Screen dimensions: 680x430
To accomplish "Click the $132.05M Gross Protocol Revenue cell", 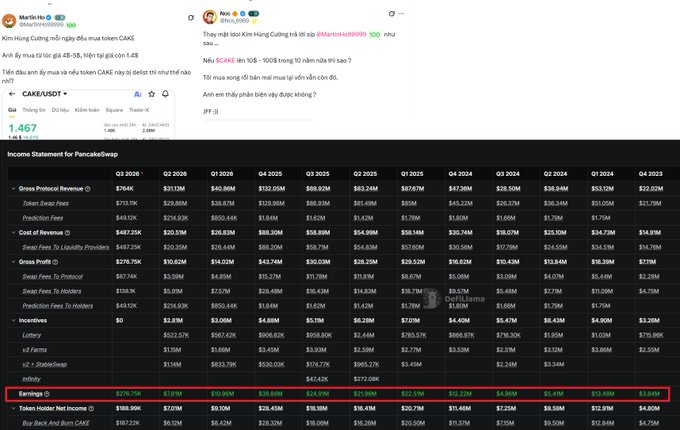I will 271,189.
